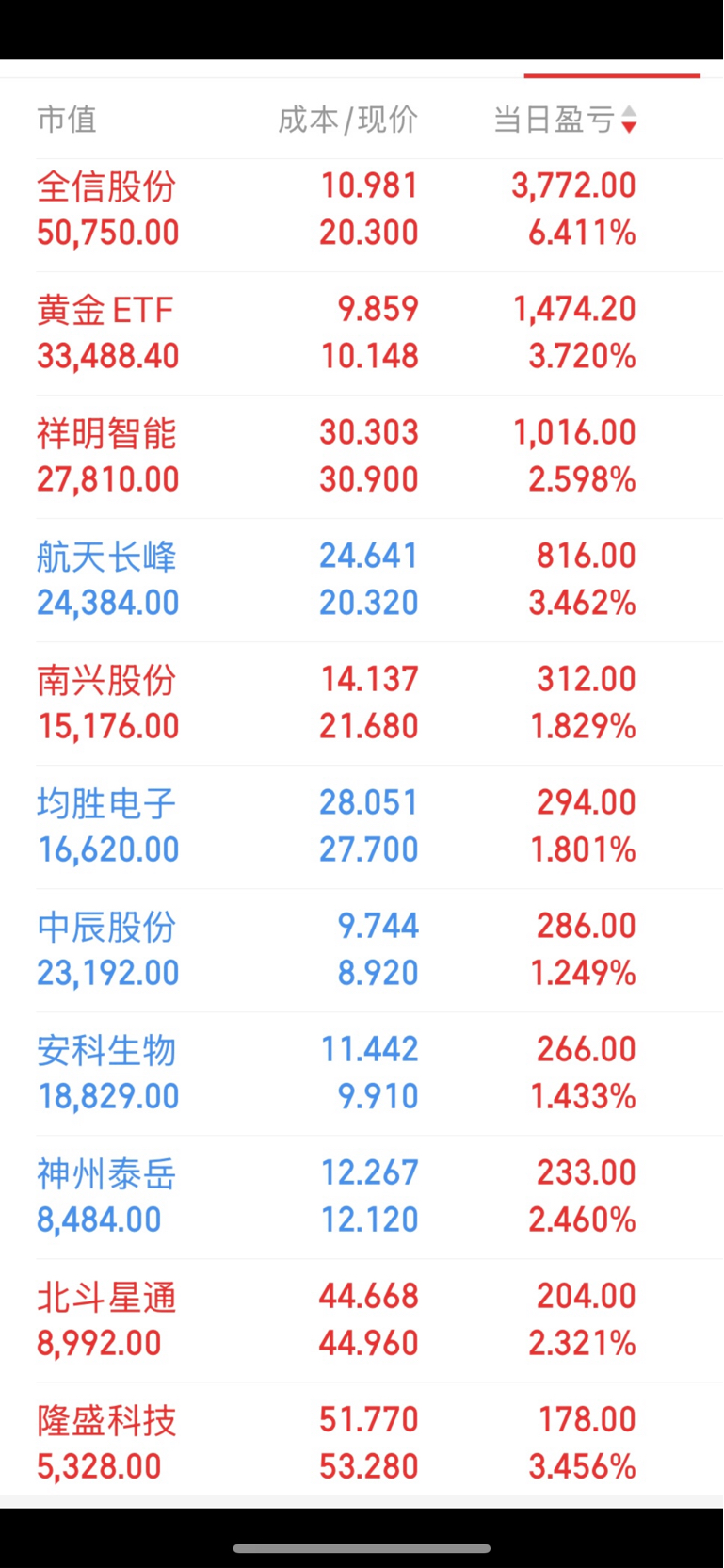The height and width of the screenshot is (1568, 724).
Task: Tap 黄金ETF market value 33,488.40
Action: pyautogui.click(x=107, y=356)
